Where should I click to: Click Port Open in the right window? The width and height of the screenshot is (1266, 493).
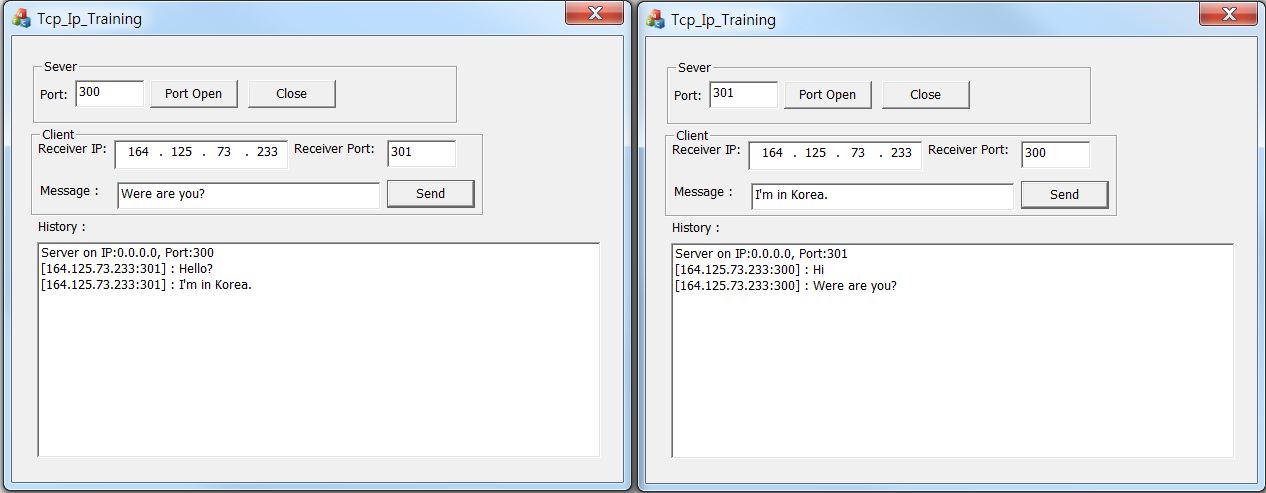(827, 95)
